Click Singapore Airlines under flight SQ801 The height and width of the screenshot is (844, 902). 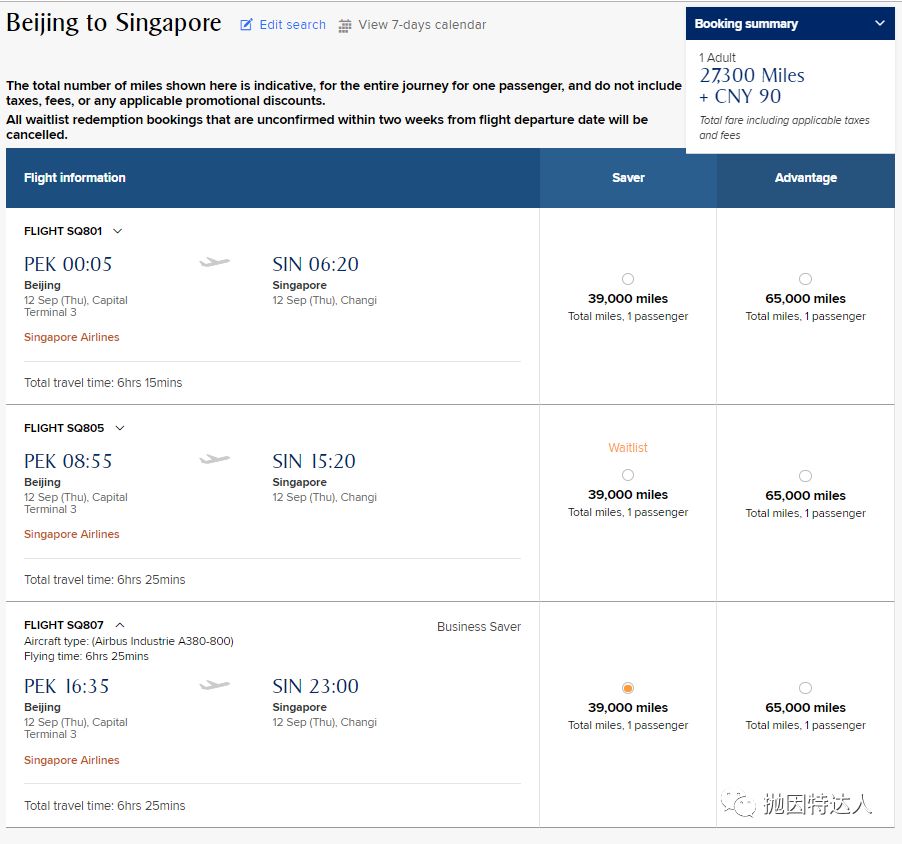pos(72,337)
